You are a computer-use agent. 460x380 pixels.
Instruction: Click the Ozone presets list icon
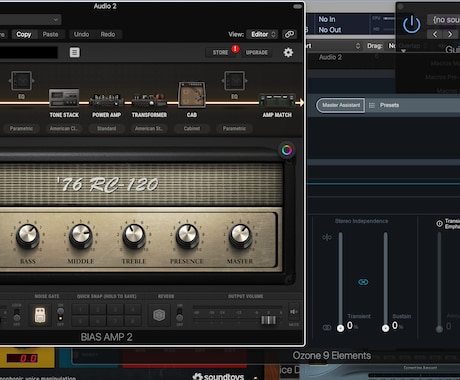tap(372, 105)
